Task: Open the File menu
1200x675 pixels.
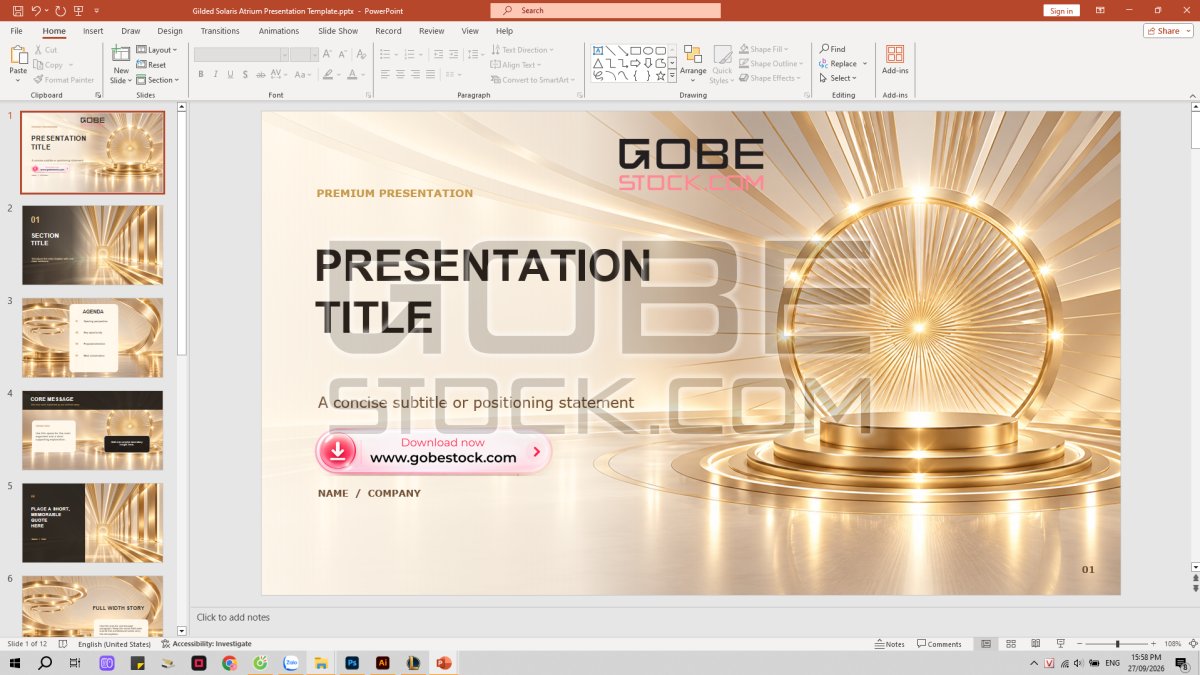Action: pyautogui.click(x=17, y=31)
